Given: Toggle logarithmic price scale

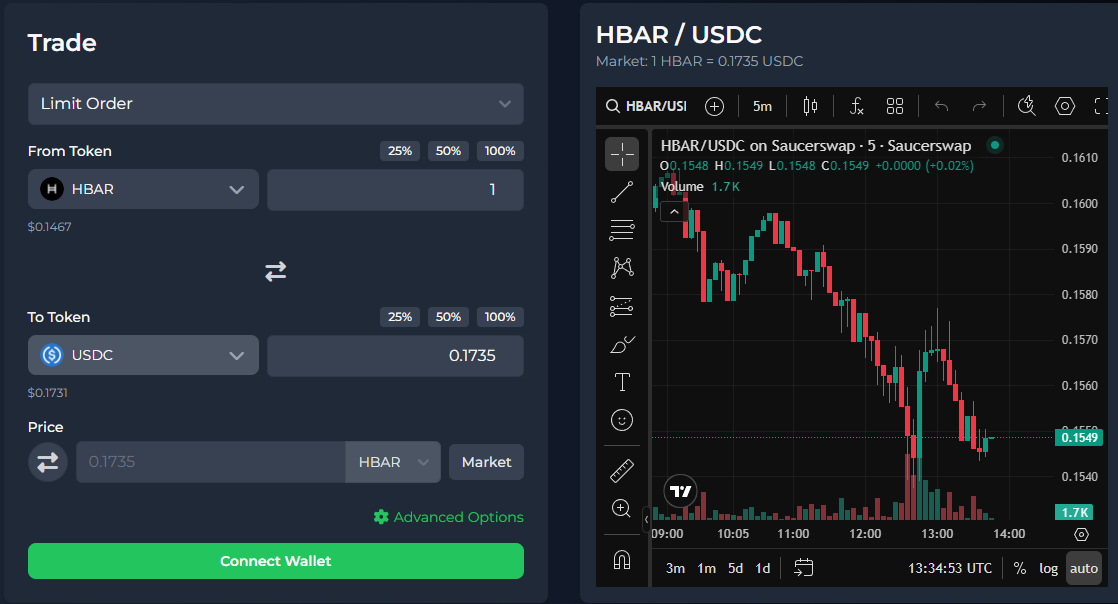Looking at the screenshot, I should pyautogui.click(x=1048, y=568).
